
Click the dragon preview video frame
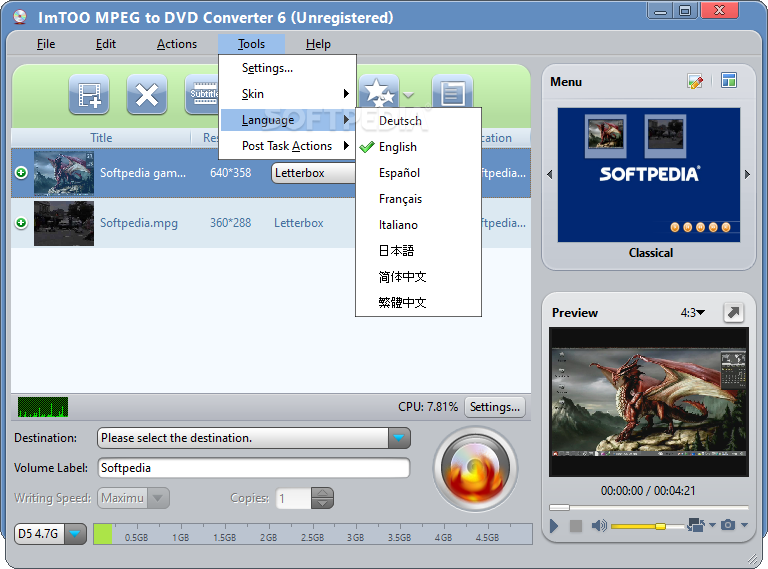(x=648, y=403)
